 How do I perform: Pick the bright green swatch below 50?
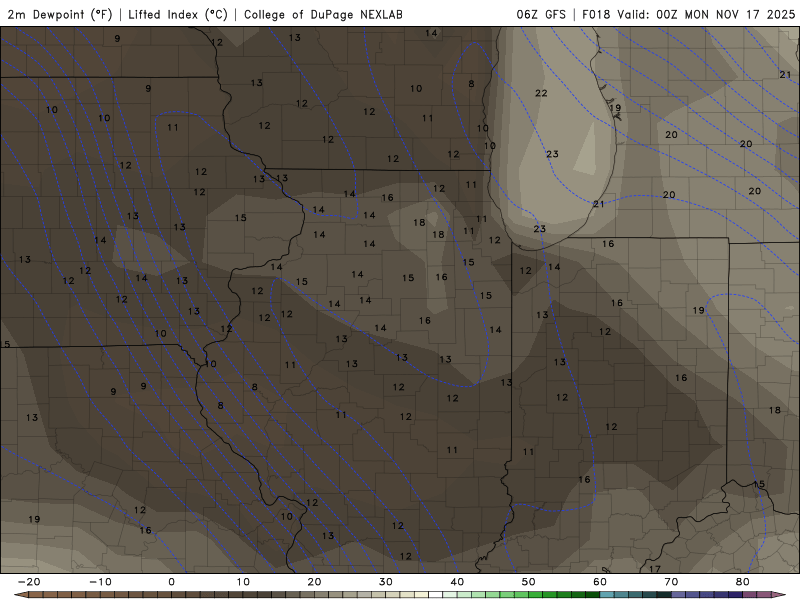pos(536,595)
